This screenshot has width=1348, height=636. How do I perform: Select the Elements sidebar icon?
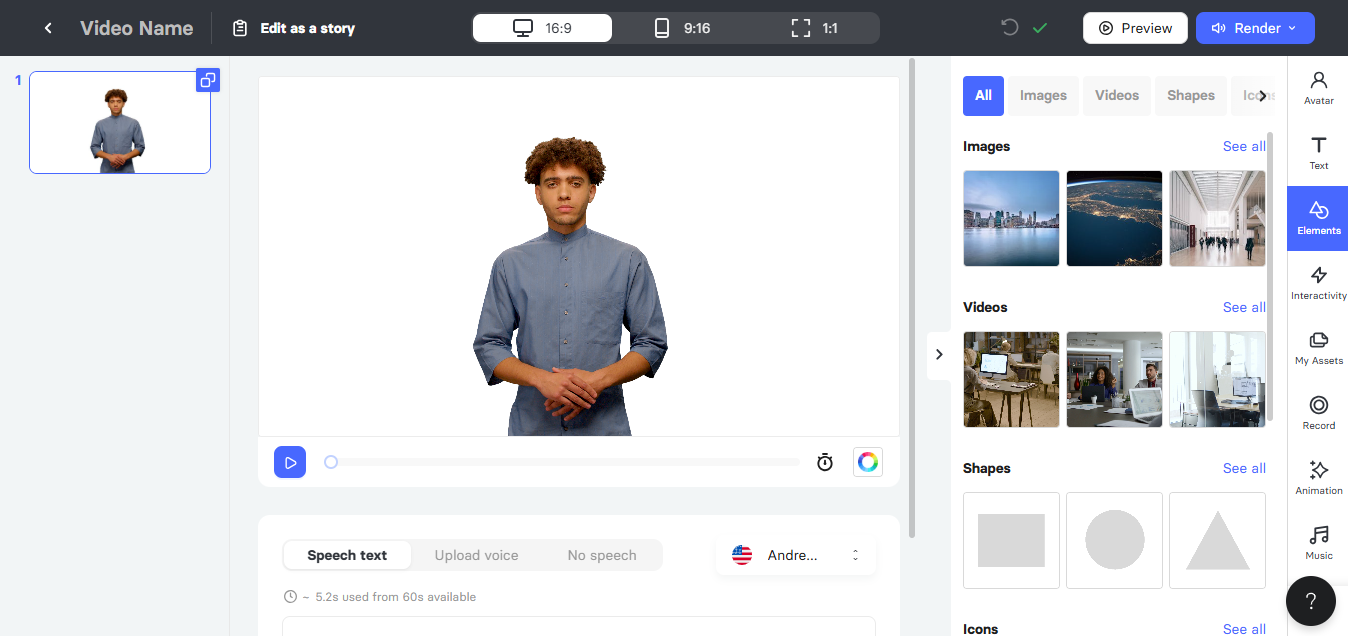[x=1318, y=218]
